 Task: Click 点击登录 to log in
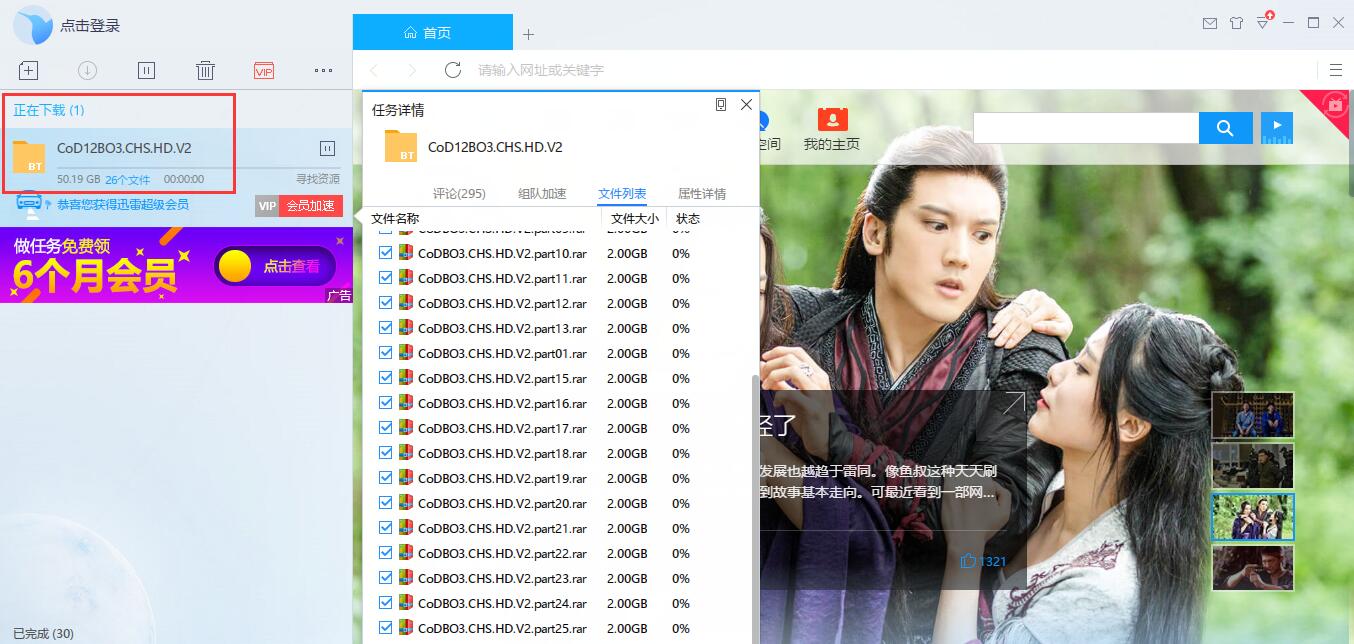pyautogui.click(x=90, y=26)
